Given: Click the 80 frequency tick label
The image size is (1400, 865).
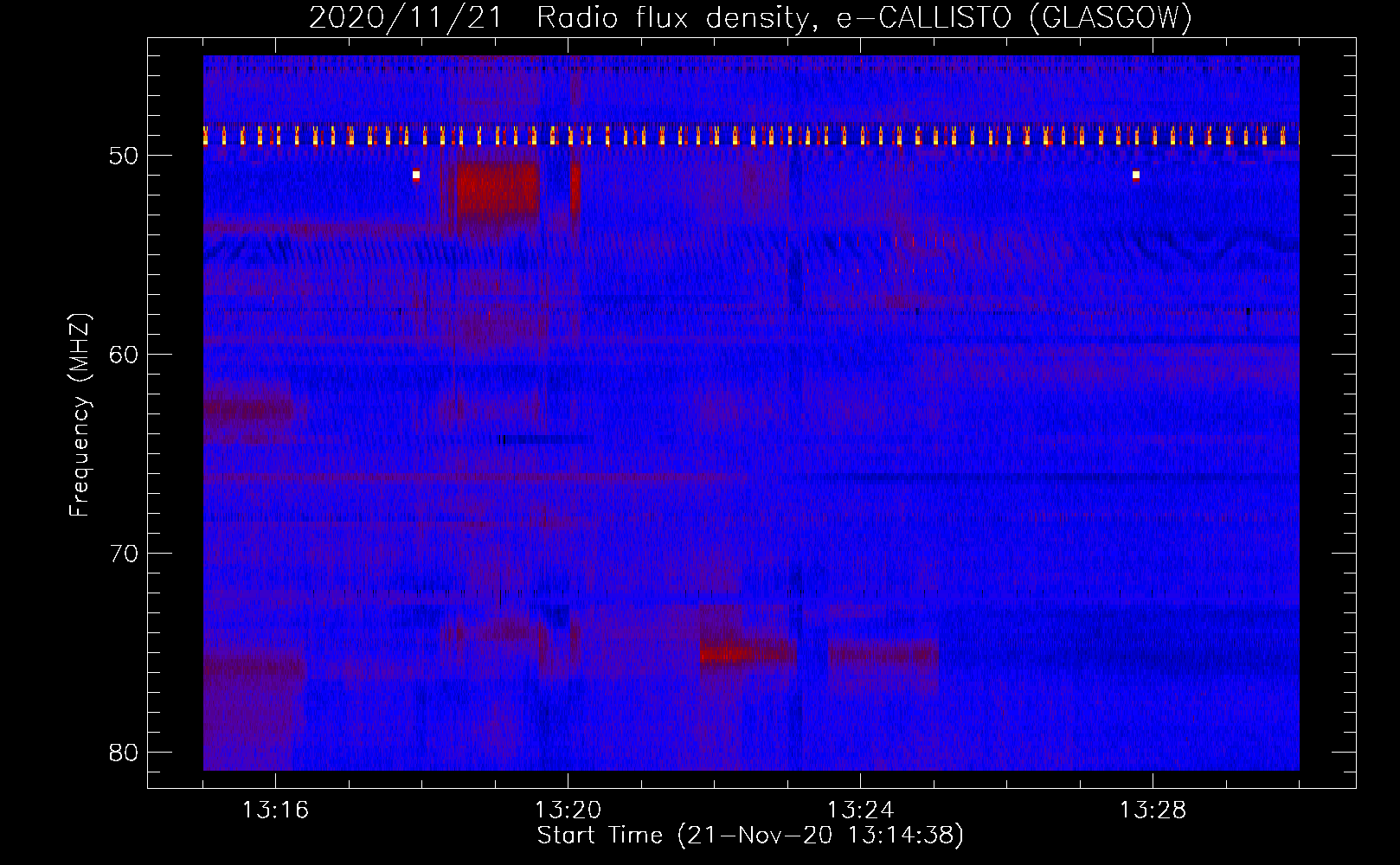Looking at the screenshot, I should [125, 753].
